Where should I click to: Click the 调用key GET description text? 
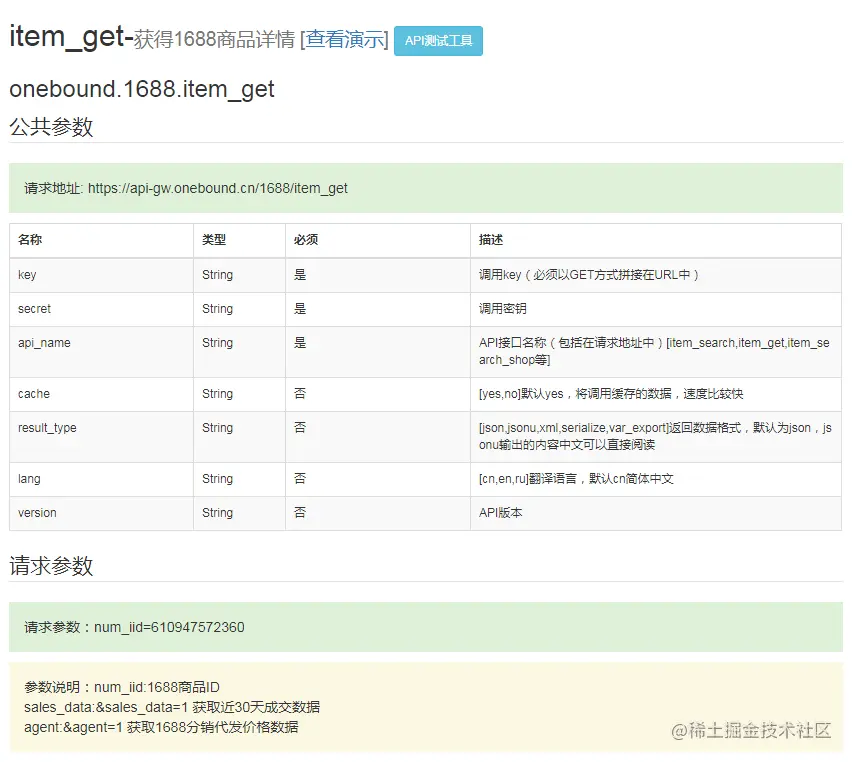click(589, 275)
